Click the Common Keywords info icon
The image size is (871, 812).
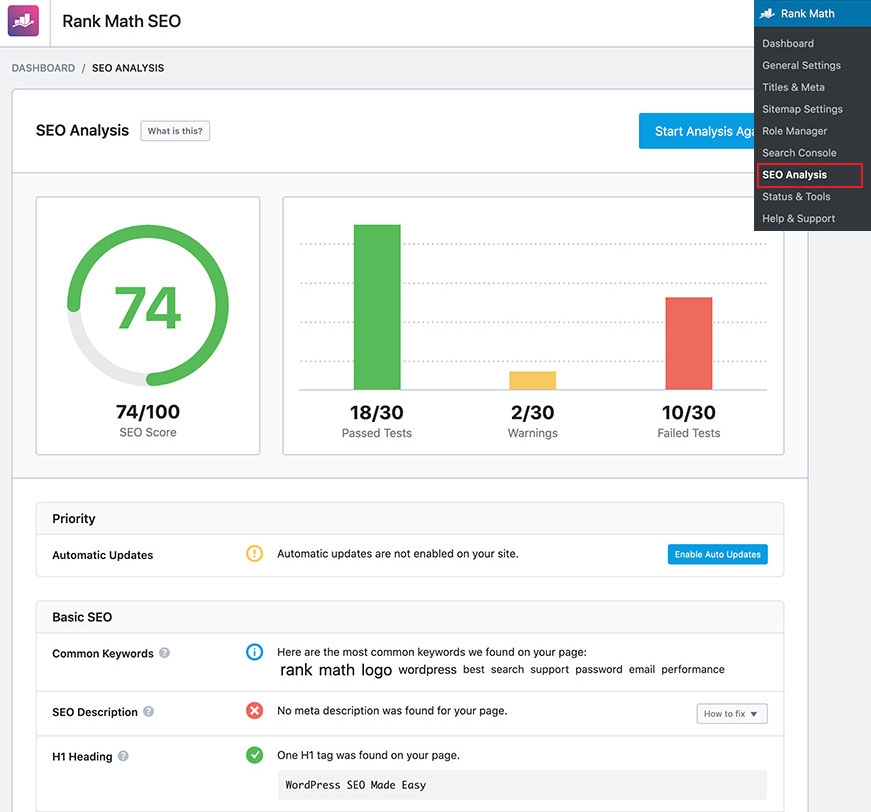point(254,651)
